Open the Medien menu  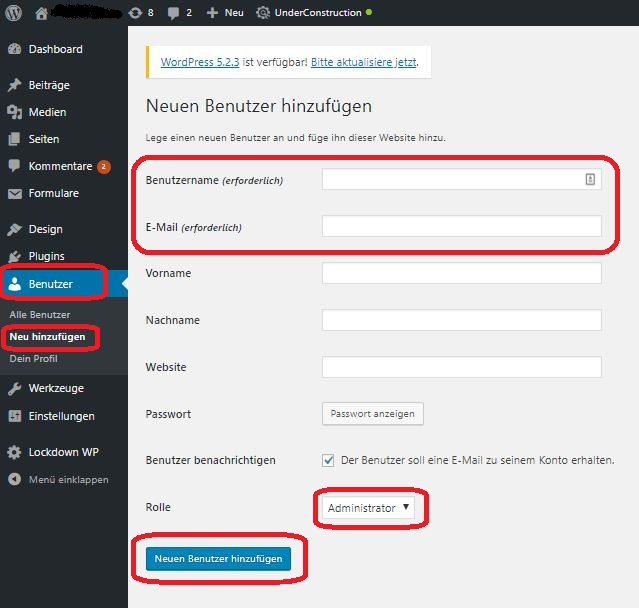click(x=47, y=112)
